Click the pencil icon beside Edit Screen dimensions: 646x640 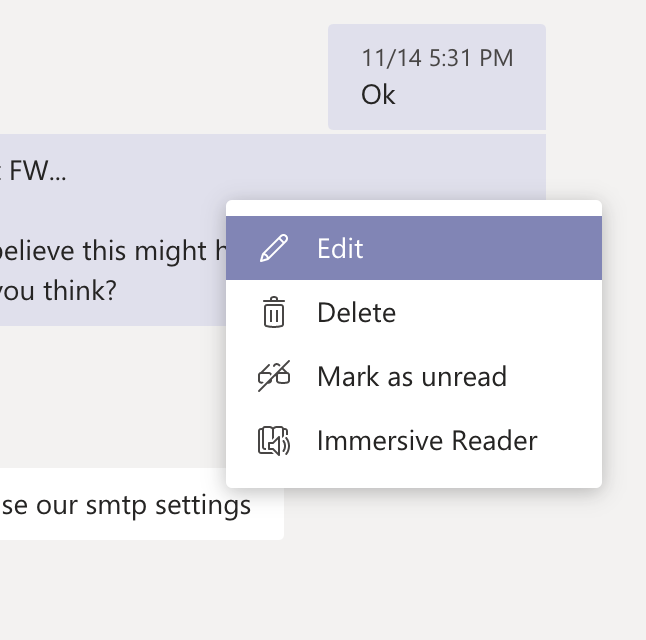272,249
